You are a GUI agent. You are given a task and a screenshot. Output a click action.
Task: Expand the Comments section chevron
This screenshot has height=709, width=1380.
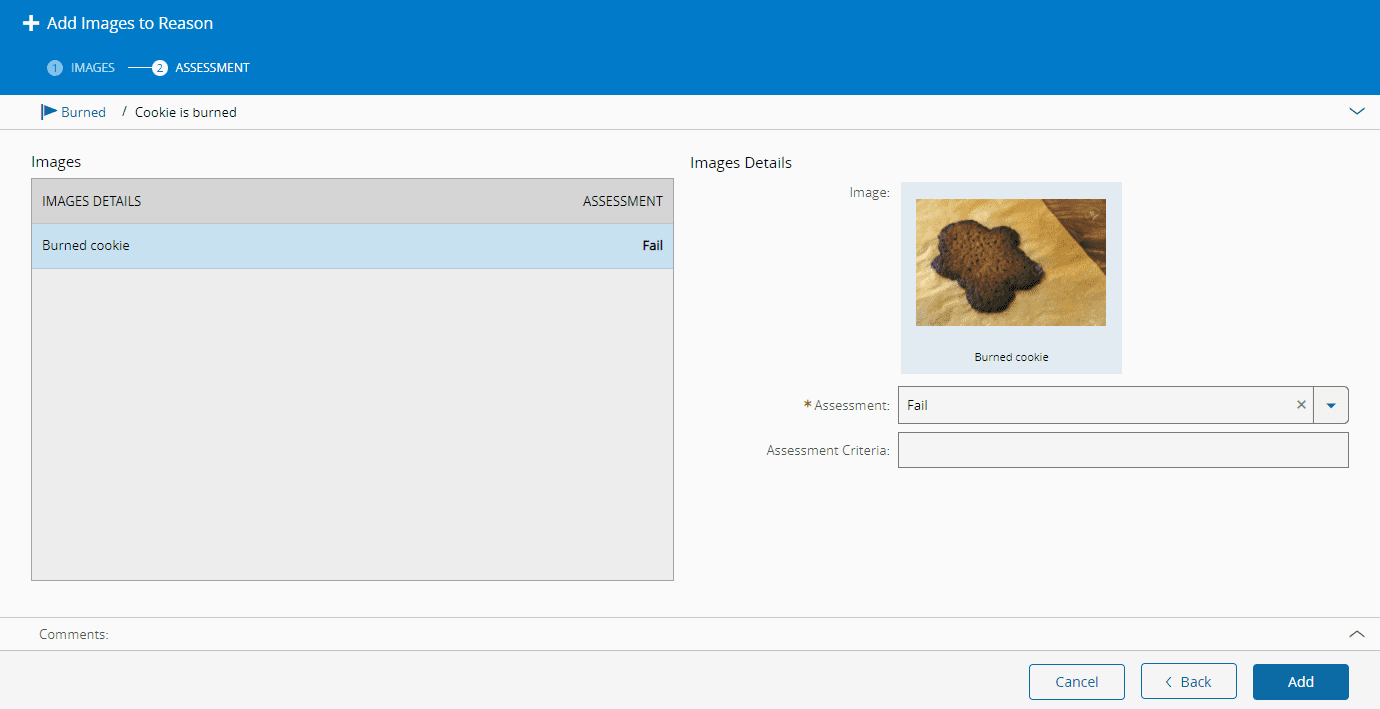tap(1356, 634)
